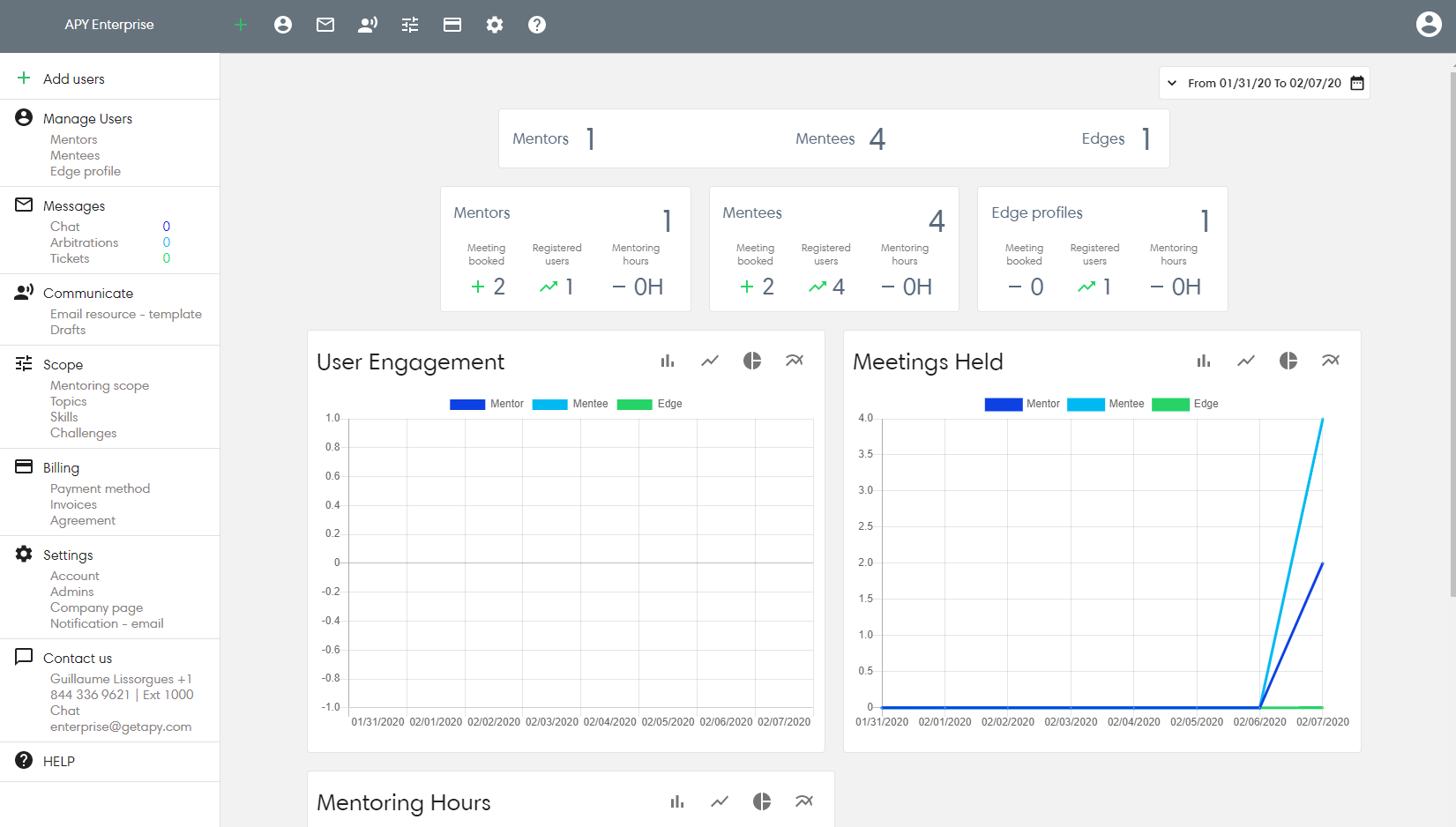Image resolution: width=1456 pixels, height=827 pixels.
Task: Click the page vertical scrollbar
Action: coord(1452,335)
